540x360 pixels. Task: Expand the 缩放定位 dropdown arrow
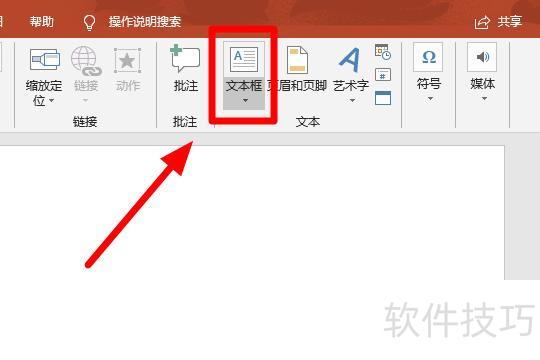click(x=52, y=100)
